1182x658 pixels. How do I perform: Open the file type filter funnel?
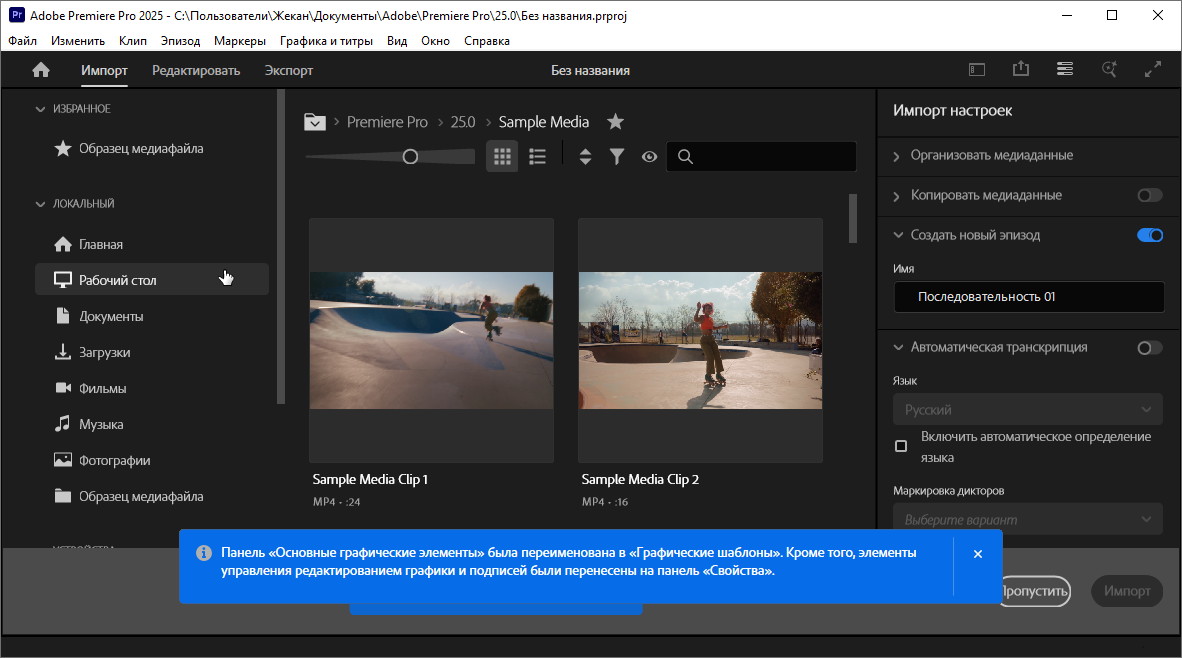[617, 157]
